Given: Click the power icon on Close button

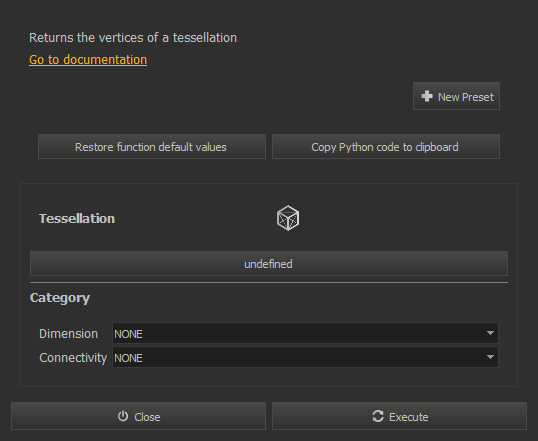Looking at the screenshot, I should pos(123,416).
